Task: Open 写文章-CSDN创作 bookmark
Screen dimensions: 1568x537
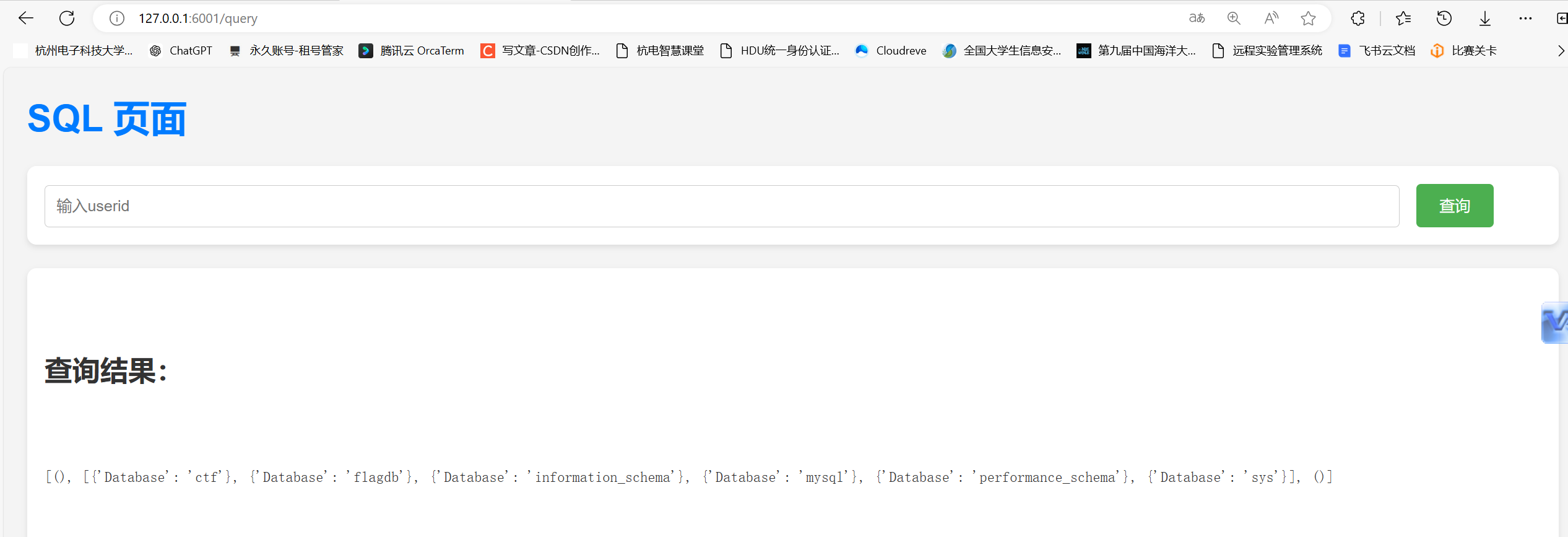Action: tap(540, 51)
